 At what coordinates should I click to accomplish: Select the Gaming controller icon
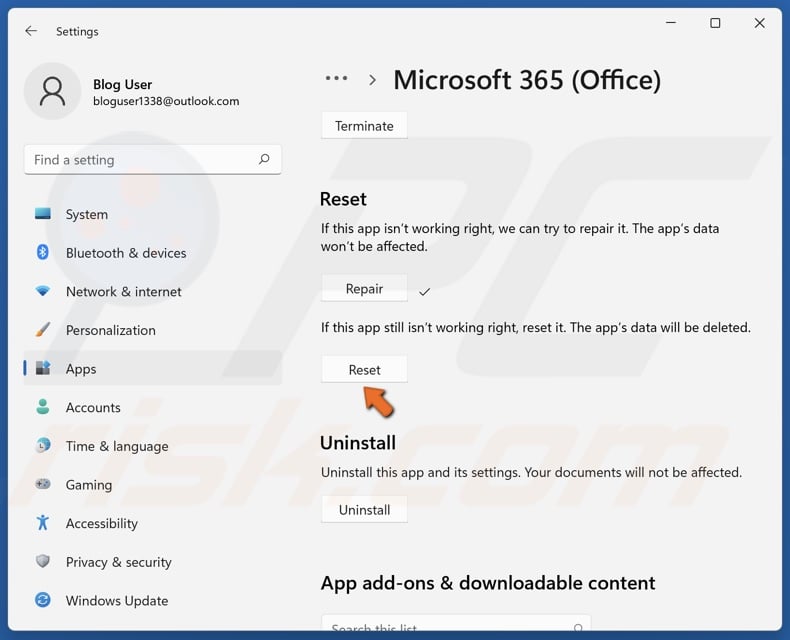tap(43, 484)
